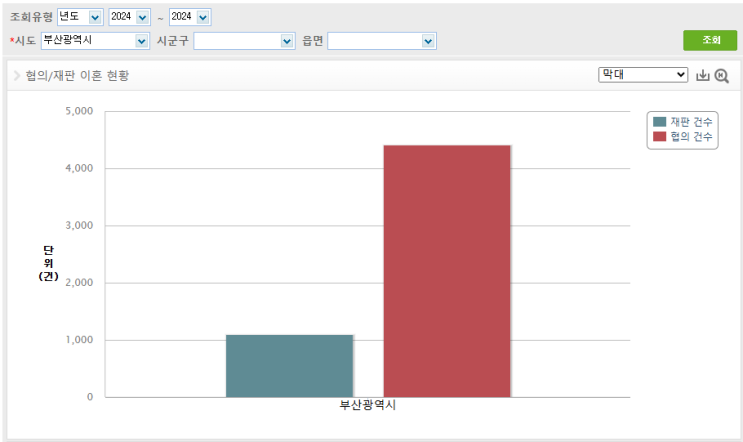Screen dimensions: 743x442
Task: Select the red 협의 건수 bar
Action: pos(447,271)
